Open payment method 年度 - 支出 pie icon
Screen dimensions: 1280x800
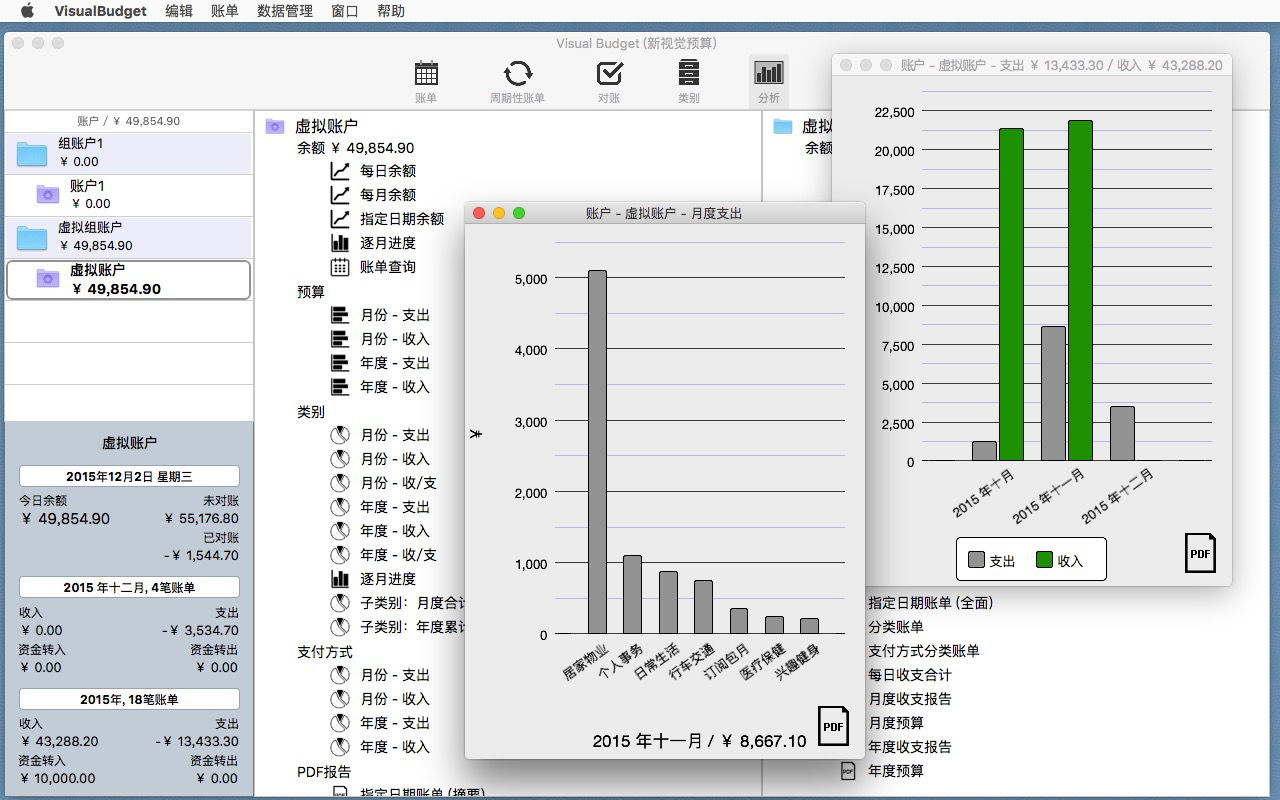(x=340, y=723)
